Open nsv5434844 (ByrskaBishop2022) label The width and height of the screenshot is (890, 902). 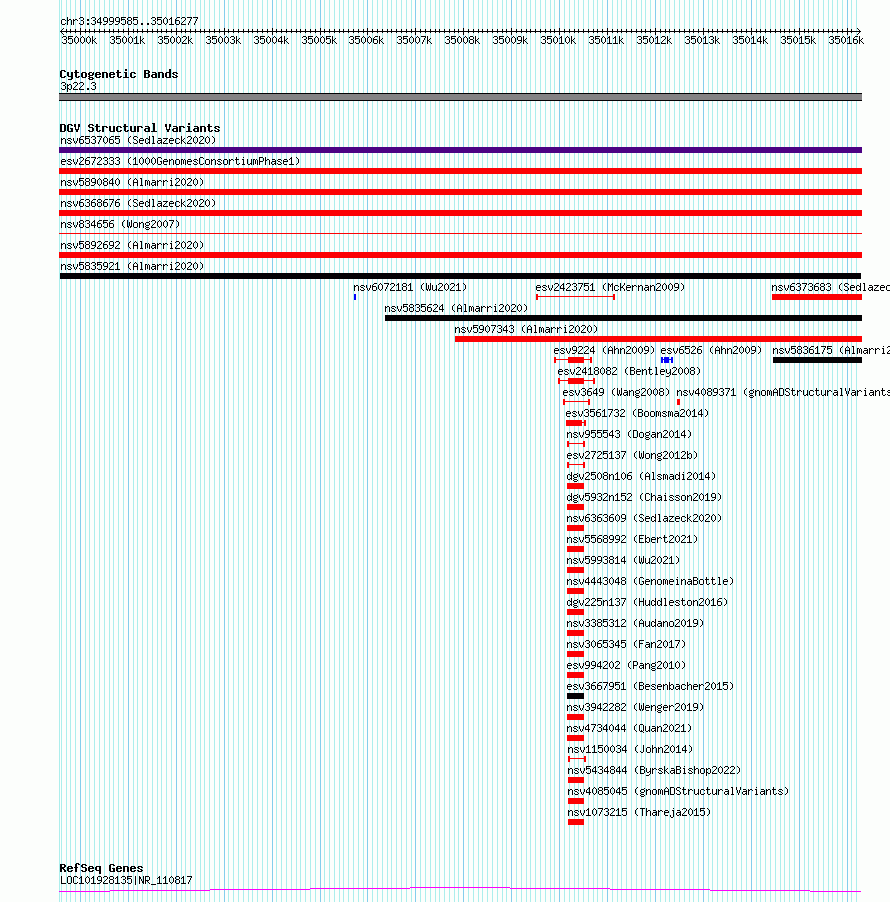(x=654, y=770)
